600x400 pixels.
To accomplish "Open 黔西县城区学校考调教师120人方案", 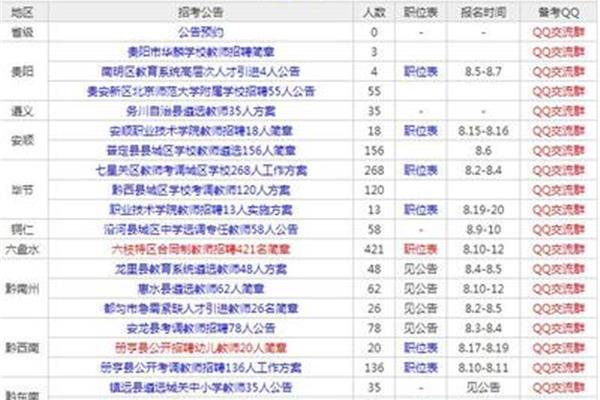I will pos(201,190).
